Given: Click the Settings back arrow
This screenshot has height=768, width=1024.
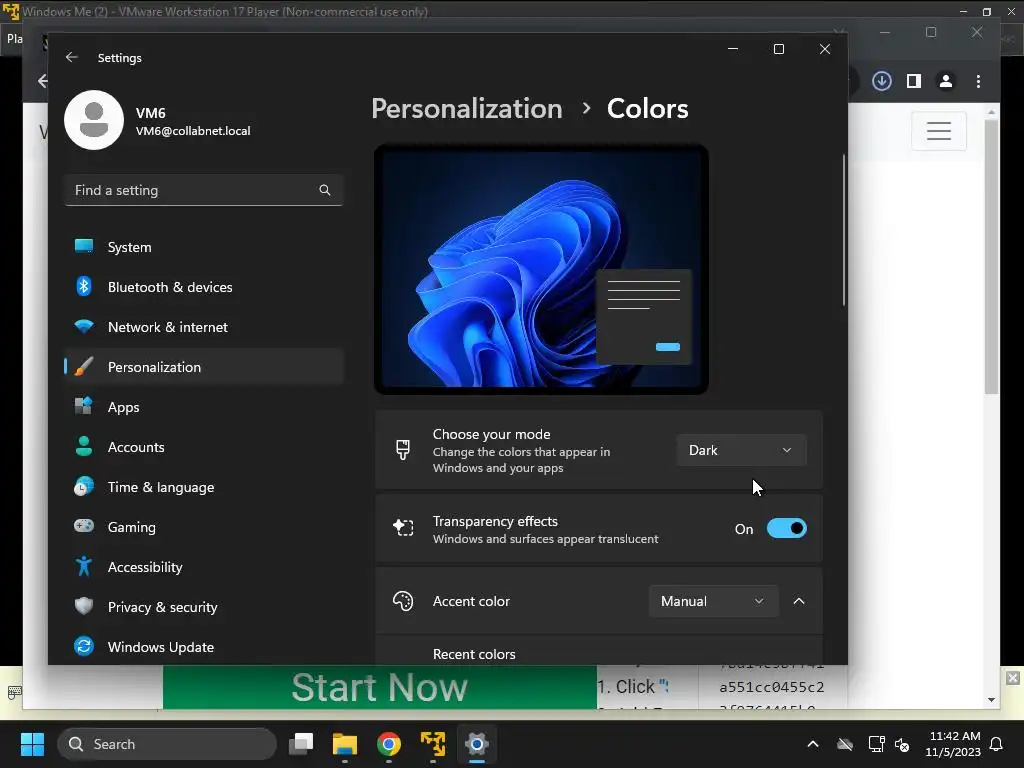Looking at the screenshot, I should point(71,57).
